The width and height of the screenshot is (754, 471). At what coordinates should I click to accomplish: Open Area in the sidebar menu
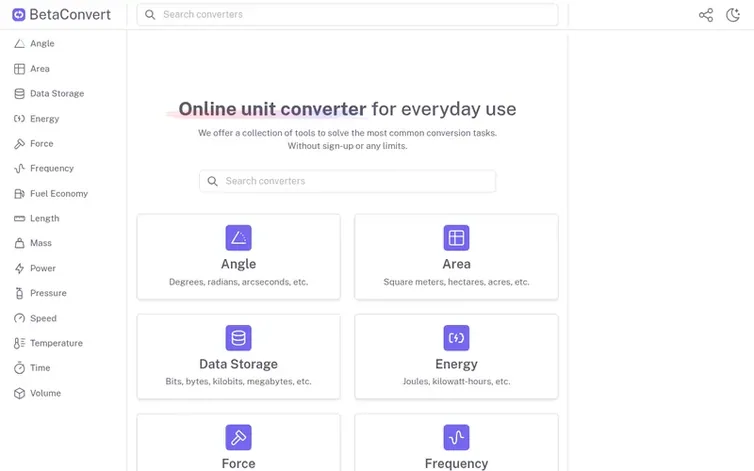click(39, 69)
